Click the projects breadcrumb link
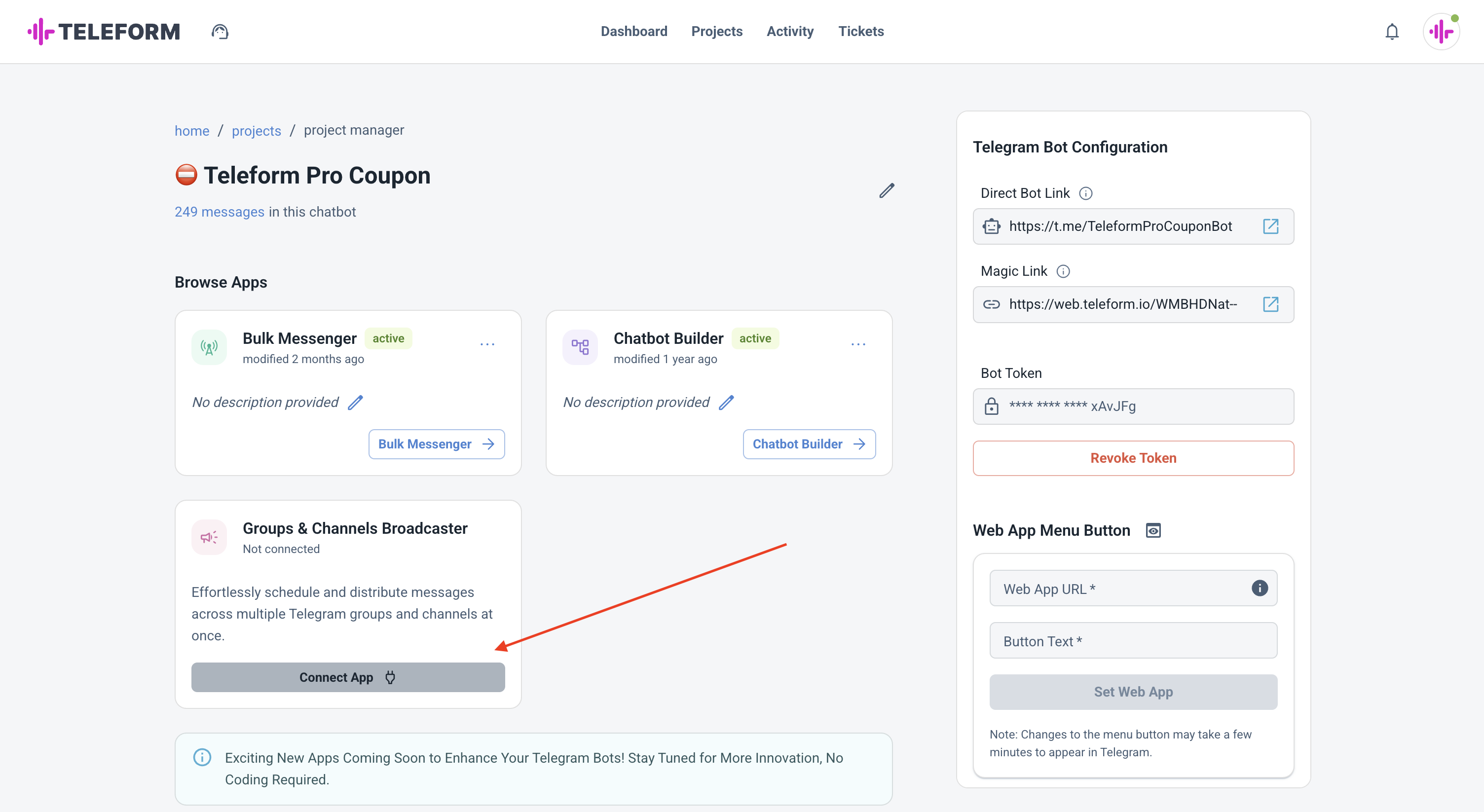 (x=257, y=131)
